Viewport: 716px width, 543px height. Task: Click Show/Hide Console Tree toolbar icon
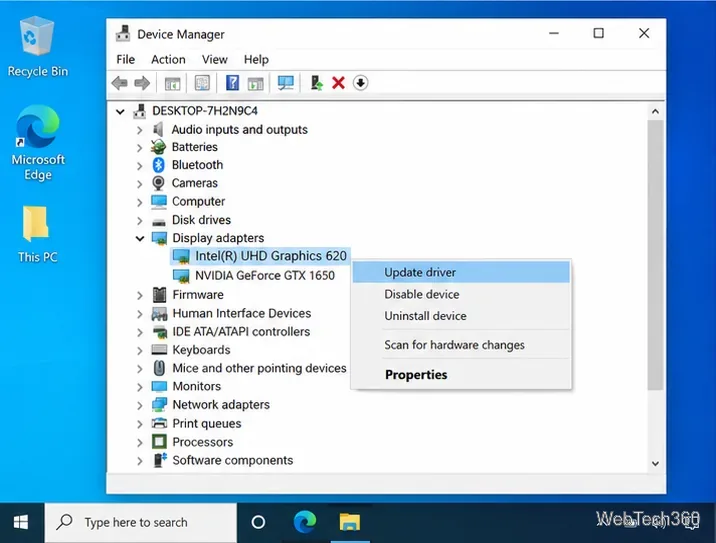(x=172, y=84)
